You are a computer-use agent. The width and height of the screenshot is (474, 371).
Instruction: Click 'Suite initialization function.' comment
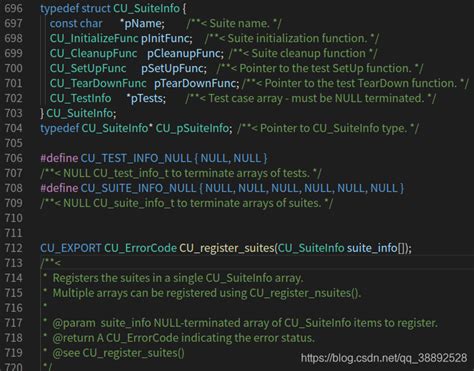pos(297,38)
